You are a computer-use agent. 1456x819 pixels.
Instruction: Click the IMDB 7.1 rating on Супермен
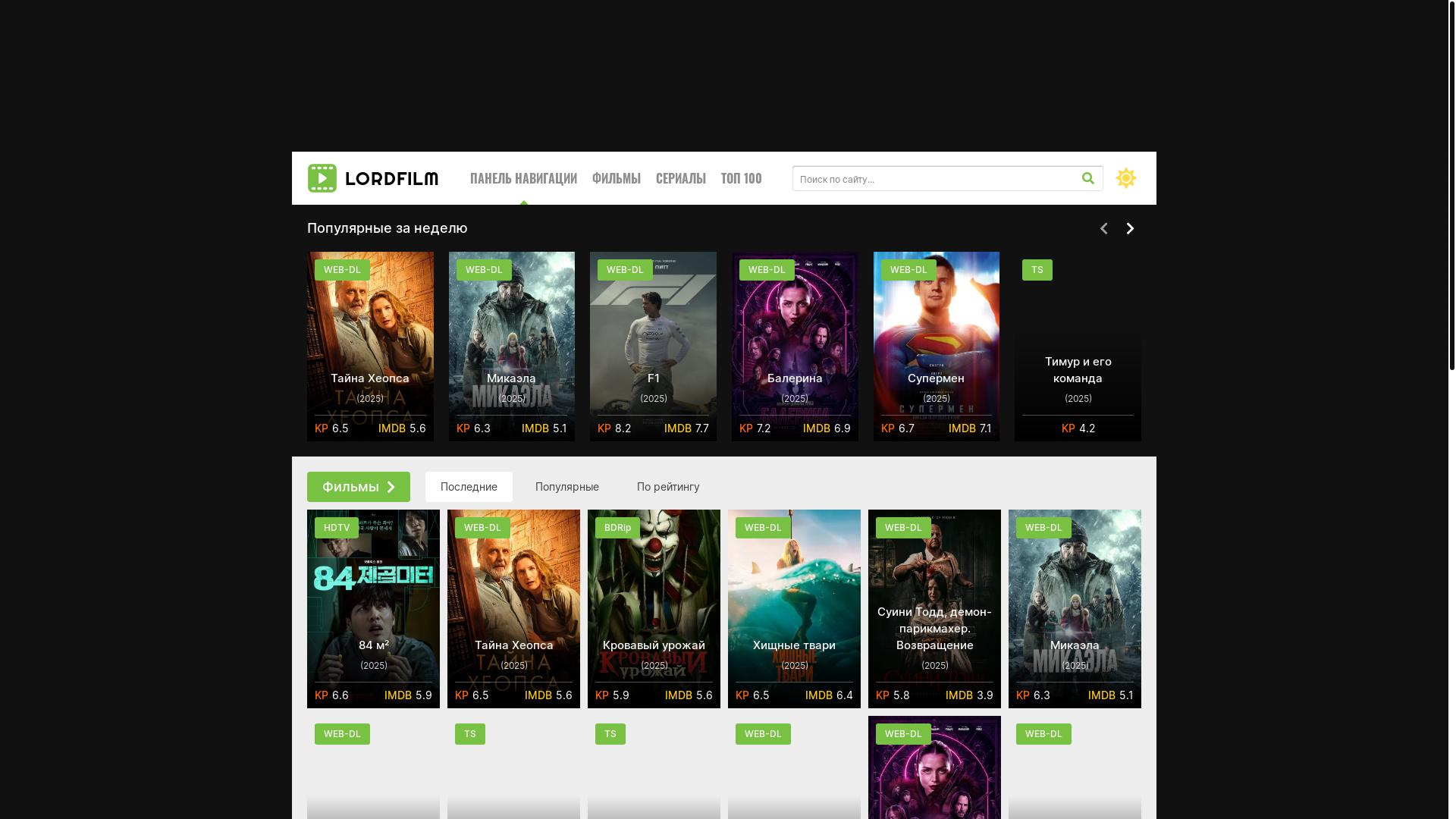970,428
